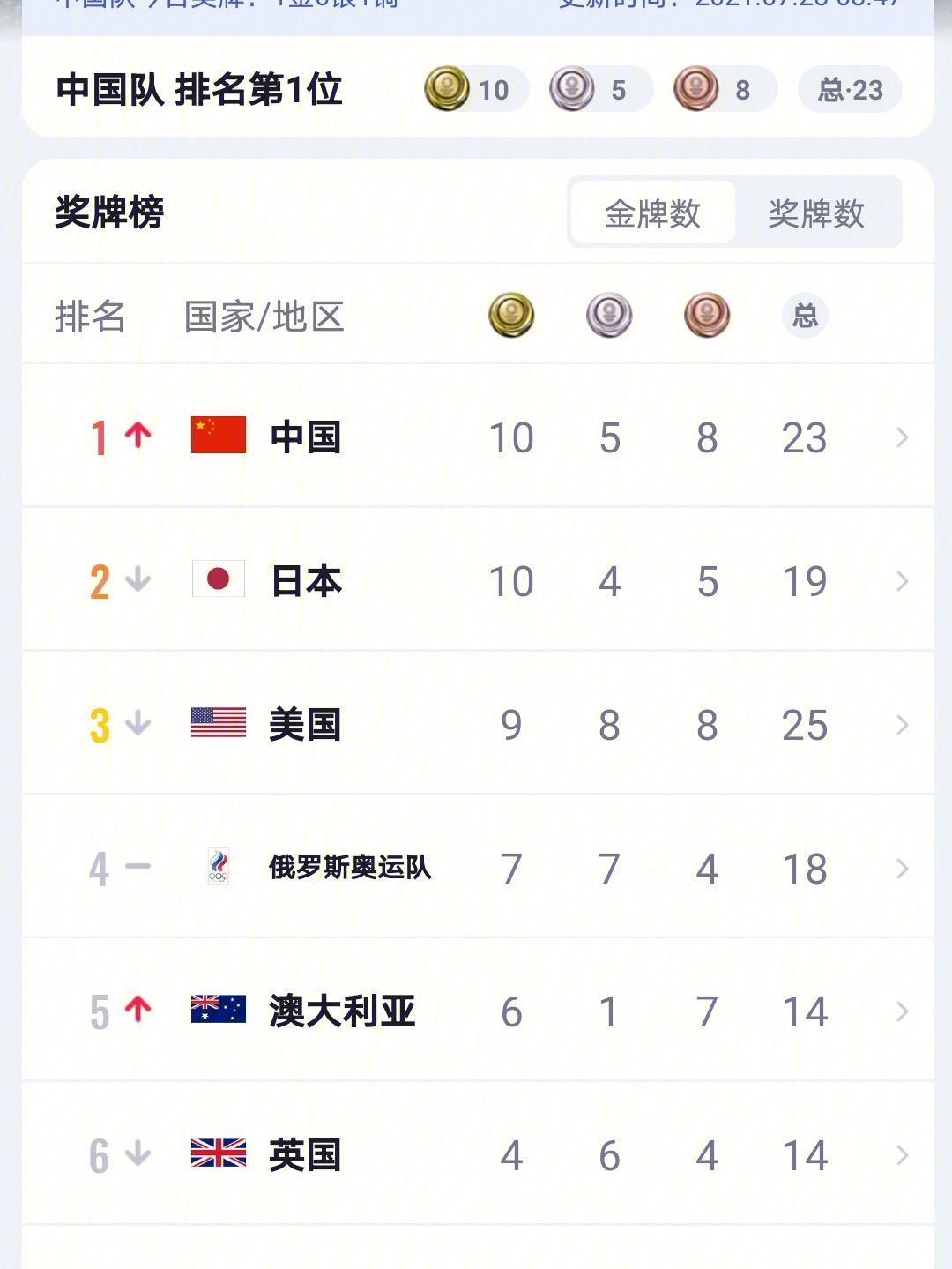This screenshot has height=1269, width=952.
Task: Click the Japan flag icon
Action: (x=219, y=579)
